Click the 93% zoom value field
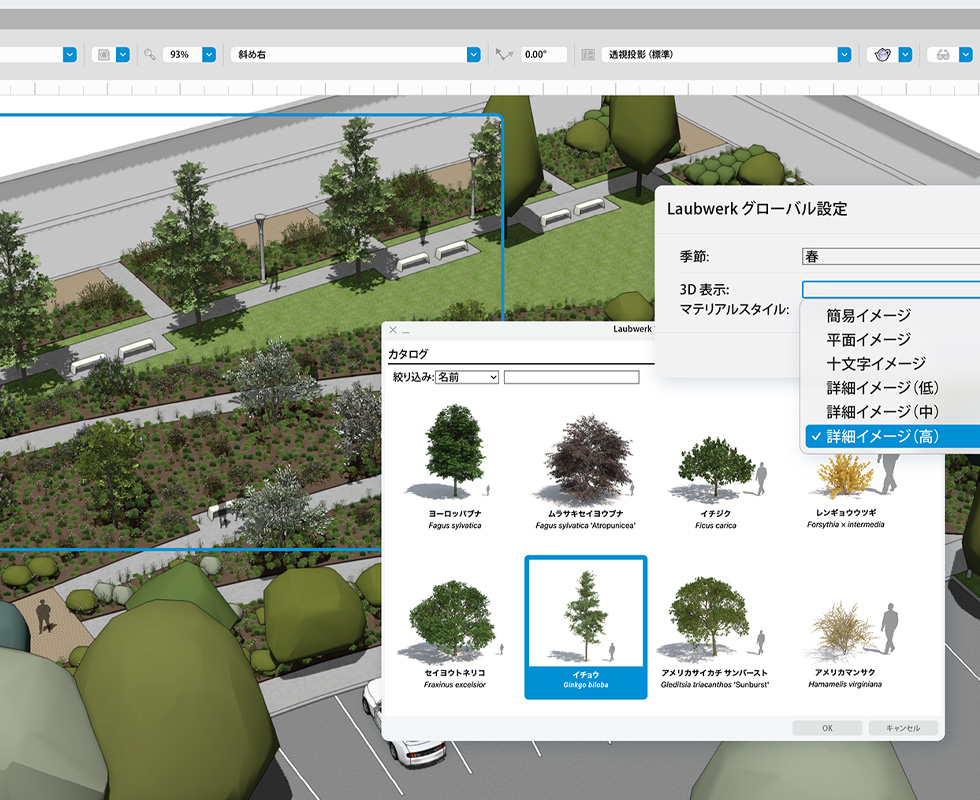 point(182,55)
